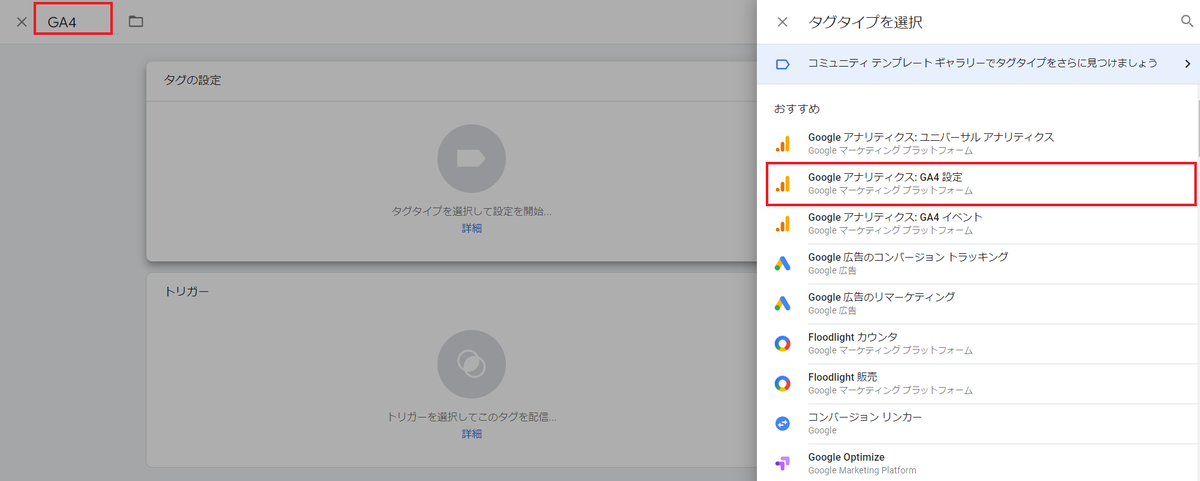Click the タグの設定 card heading
Image resolution: width=1200 pixels, height=481 pixels.
pos(192,80)
